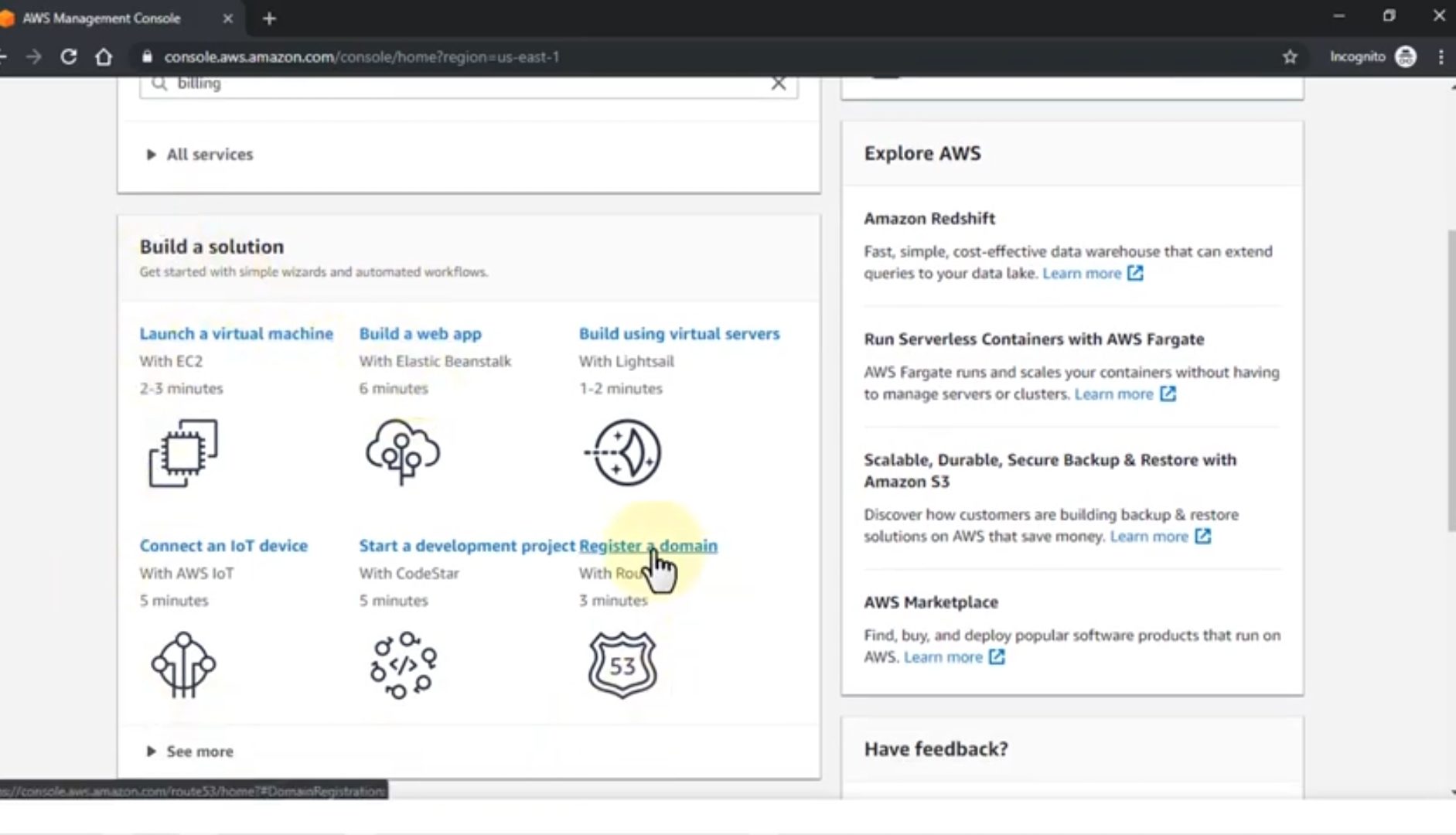Go forward in browser history
The width and height of the screenshot is (1456, 835).
tap(33, 56)
